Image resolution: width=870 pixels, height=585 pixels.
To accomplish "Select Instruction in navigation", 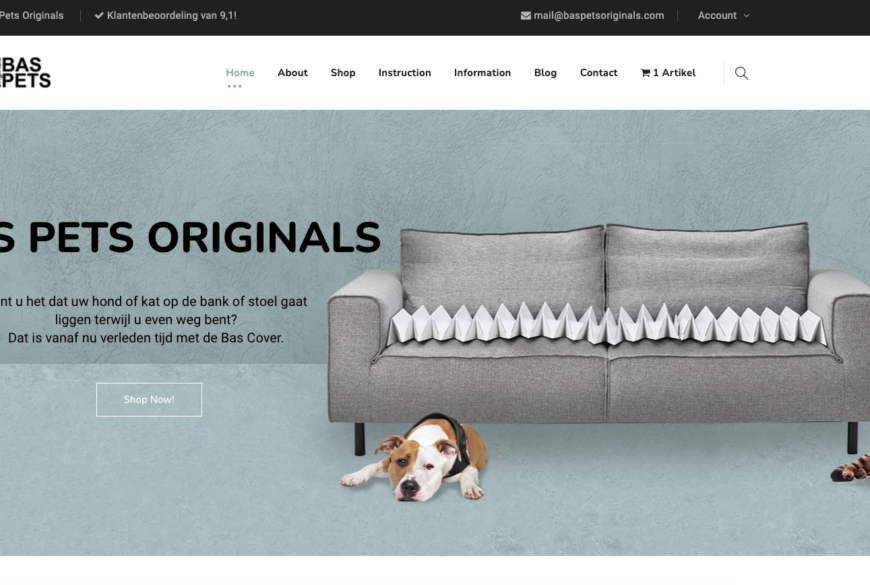I will point(404,73).
